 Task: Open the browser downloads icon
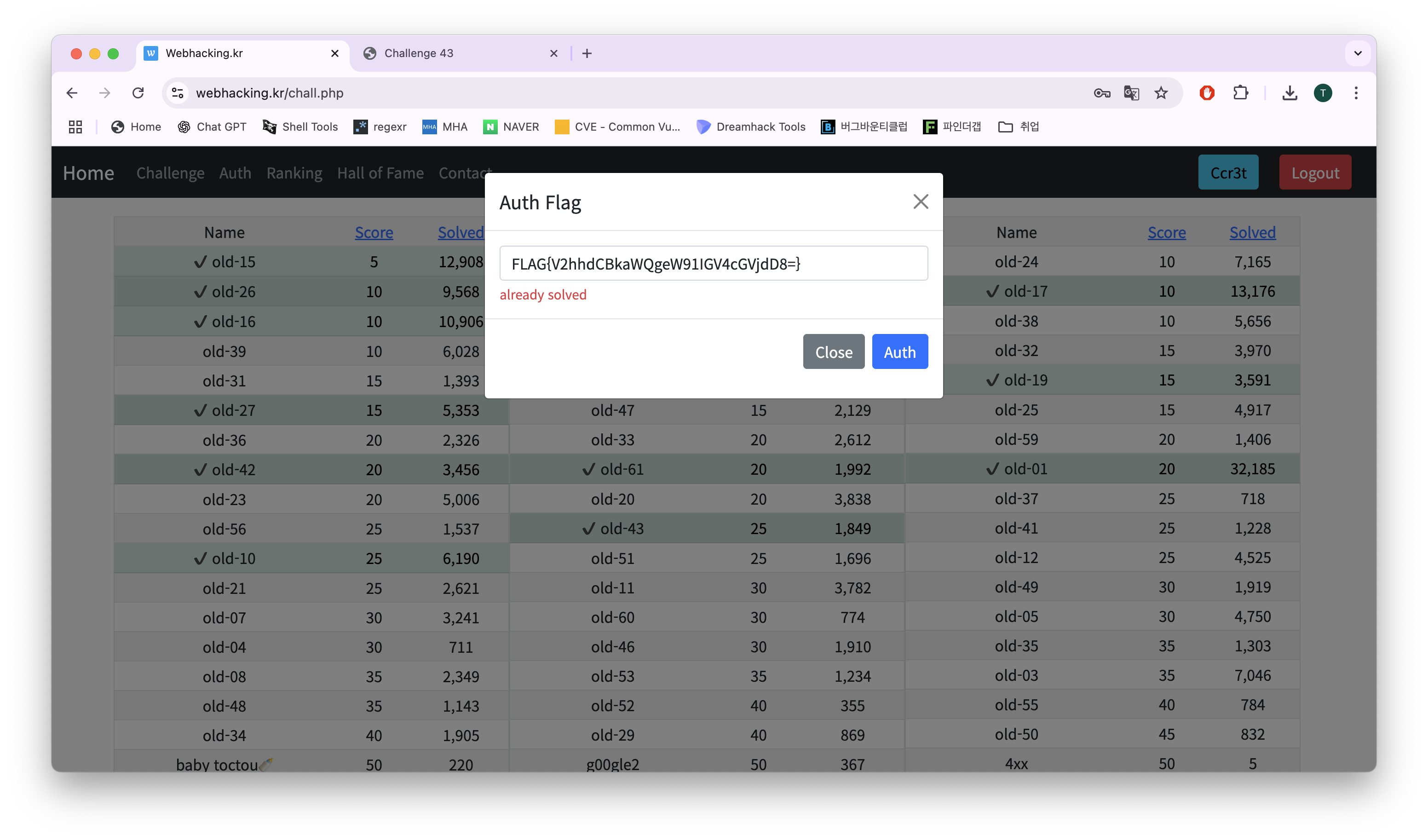click(x=1290, y=93)
